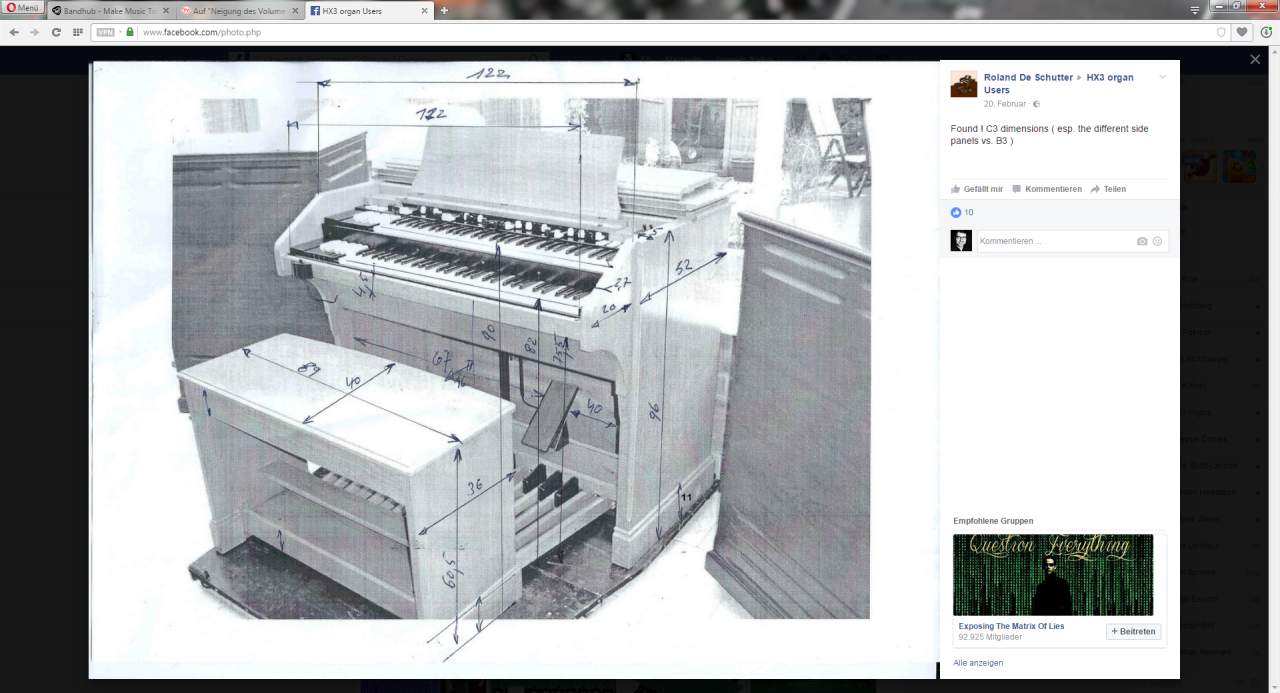Viewport: 1280px width, 693px height.
Task: Click the Opera Speed Dial grid icon
Action: [x=77, y=32]
